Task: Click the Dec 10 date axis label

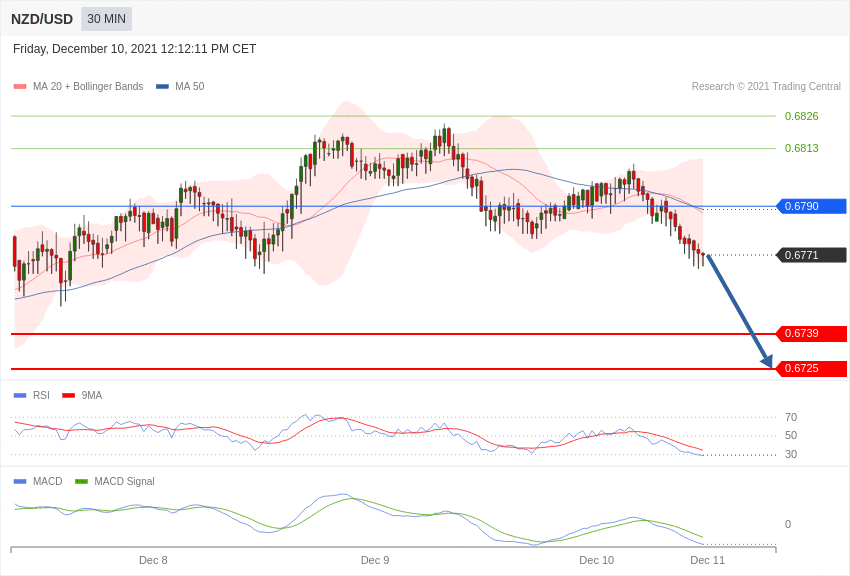Action: click(x=596, y=560)
